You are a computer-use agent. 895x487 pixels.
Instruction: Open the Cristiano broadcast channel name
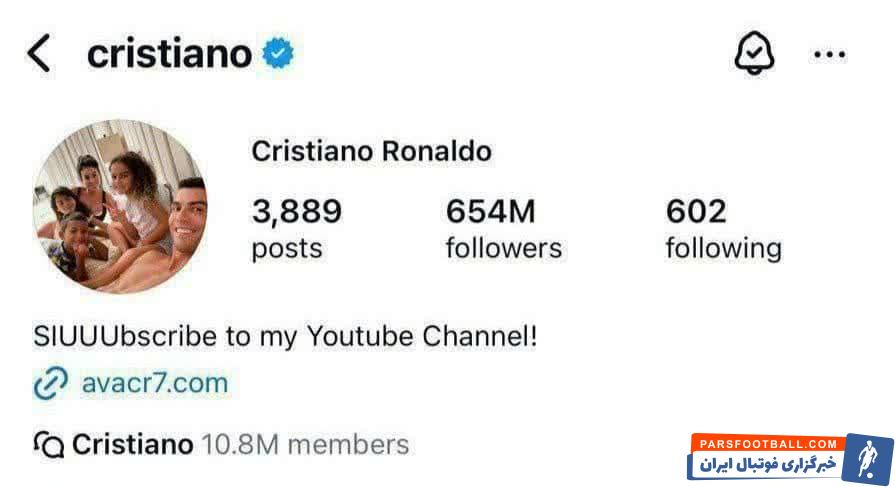tap(132, 444)
